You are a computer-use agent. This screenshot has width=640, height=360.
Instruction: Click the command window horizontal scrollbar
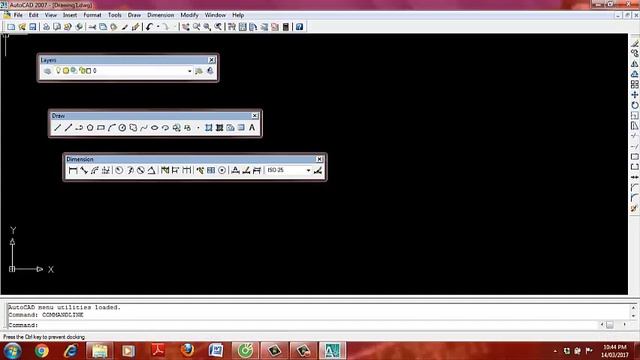click(613, 325)
